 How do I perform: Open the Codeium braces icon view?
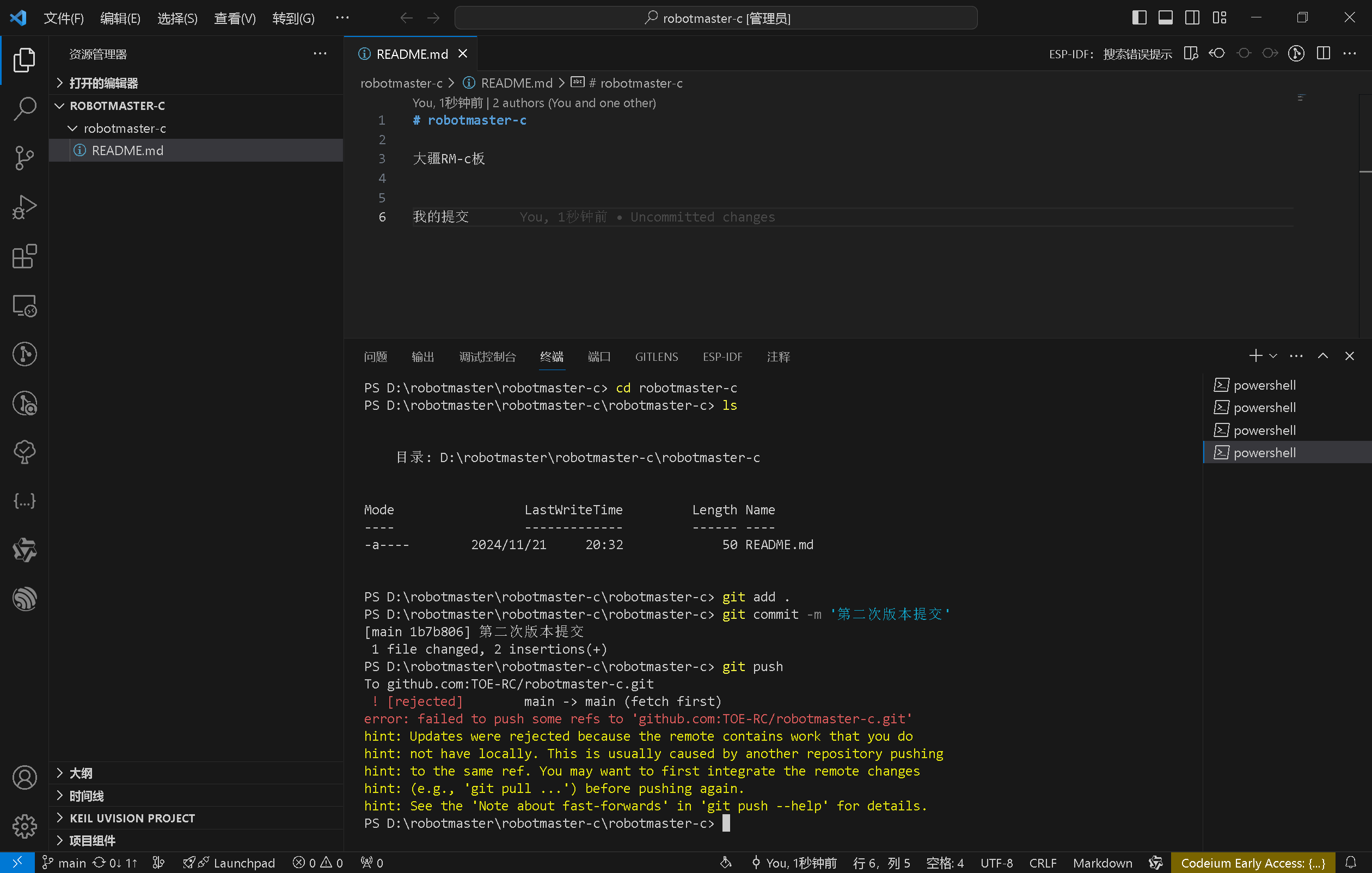[24, 501]
